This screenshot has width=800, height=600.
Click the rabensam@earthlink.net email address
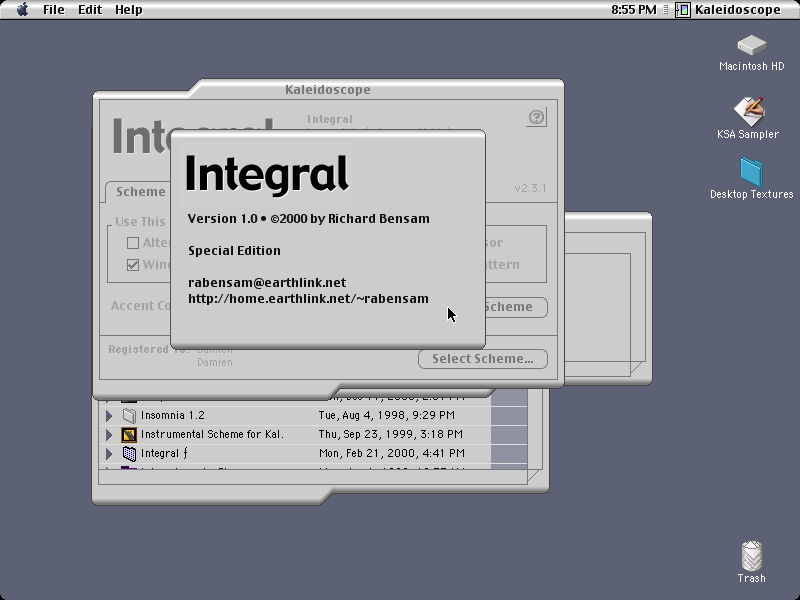coord(267,283)
